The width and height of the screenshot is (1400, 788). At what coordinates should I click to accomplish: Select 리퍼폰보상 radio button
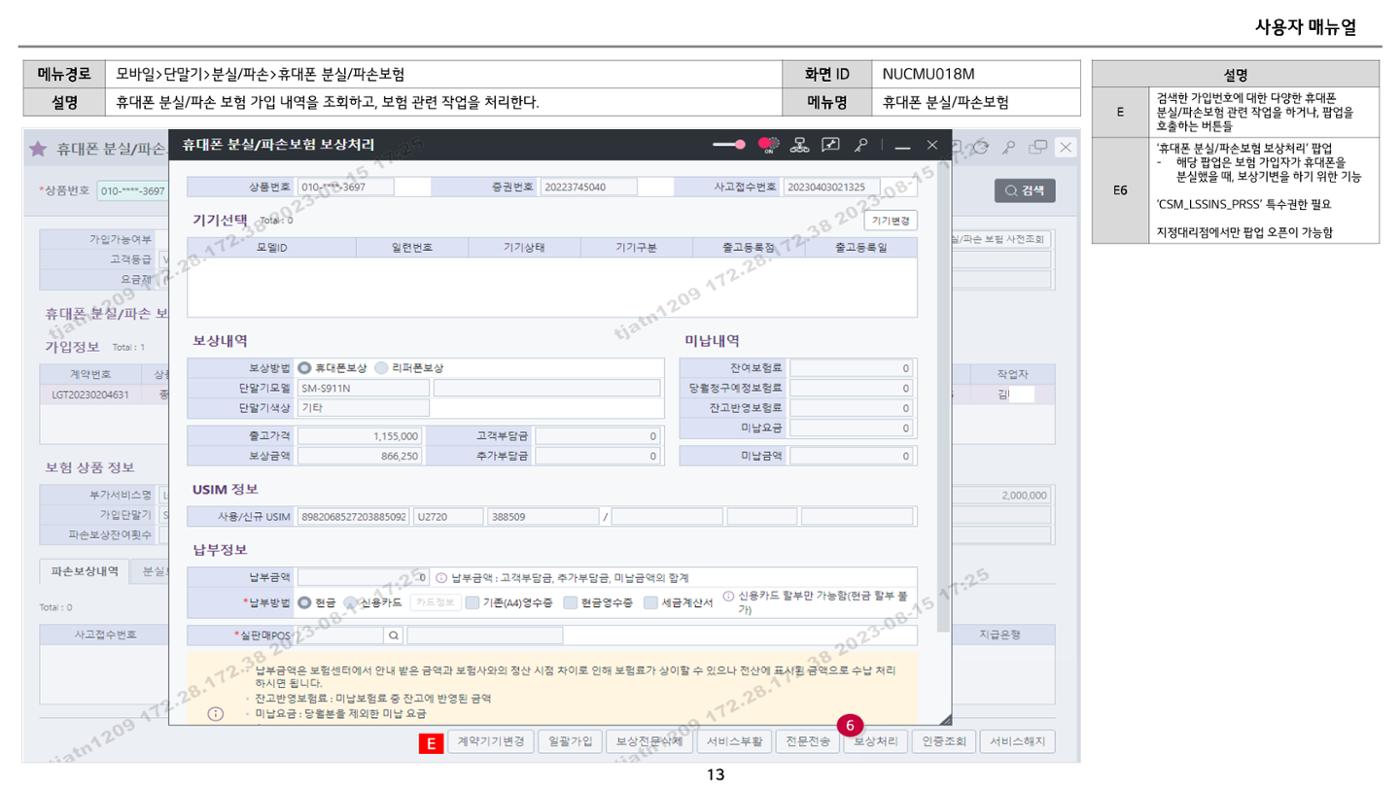(x=381, y=368)
